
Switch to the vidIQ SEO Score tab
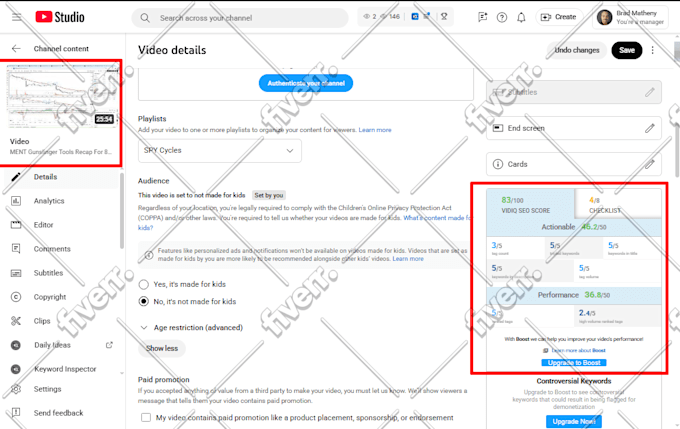click(530, 204)
